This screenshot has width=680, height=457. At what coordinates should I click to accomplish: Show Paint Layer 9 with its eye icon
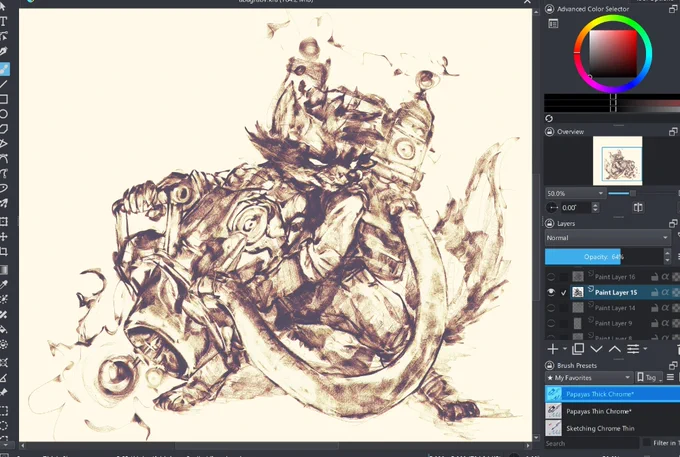coord(551,323)
